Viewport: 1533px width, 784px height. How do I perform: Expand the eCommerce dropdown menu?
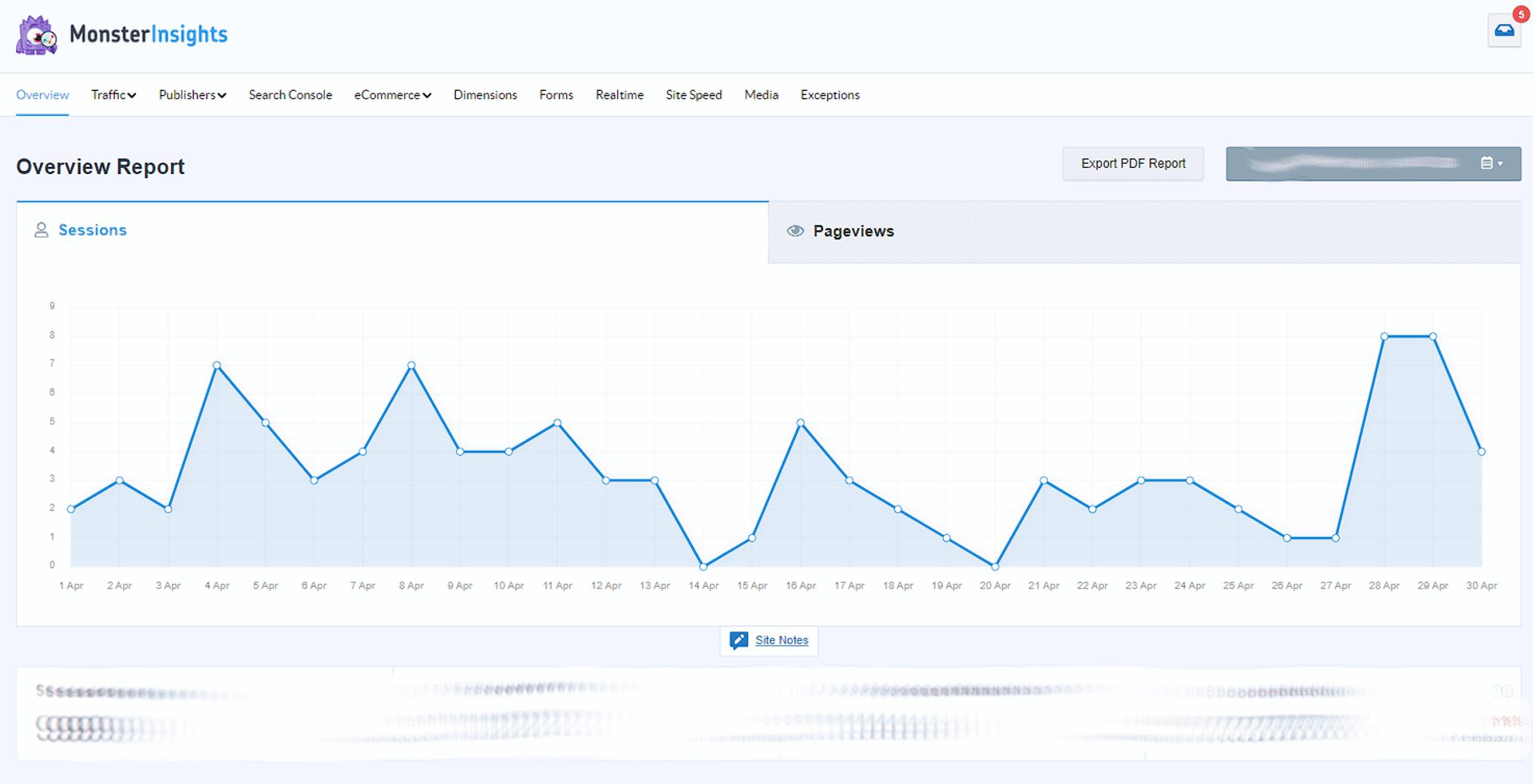click(392, 95)
